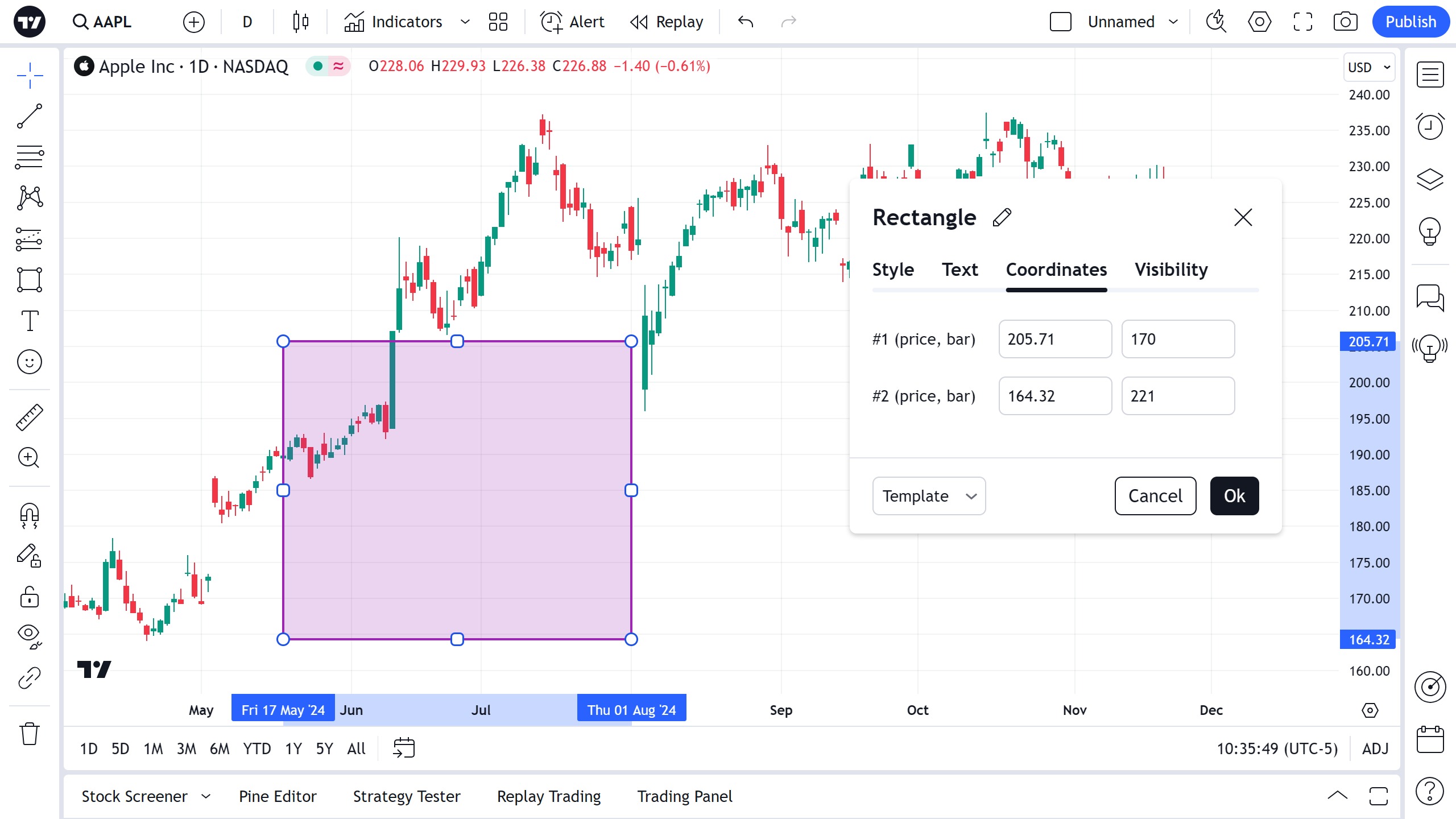Expand the Unnamed layout dropdown
The image size is (1456, 819).
[1173, 22]
